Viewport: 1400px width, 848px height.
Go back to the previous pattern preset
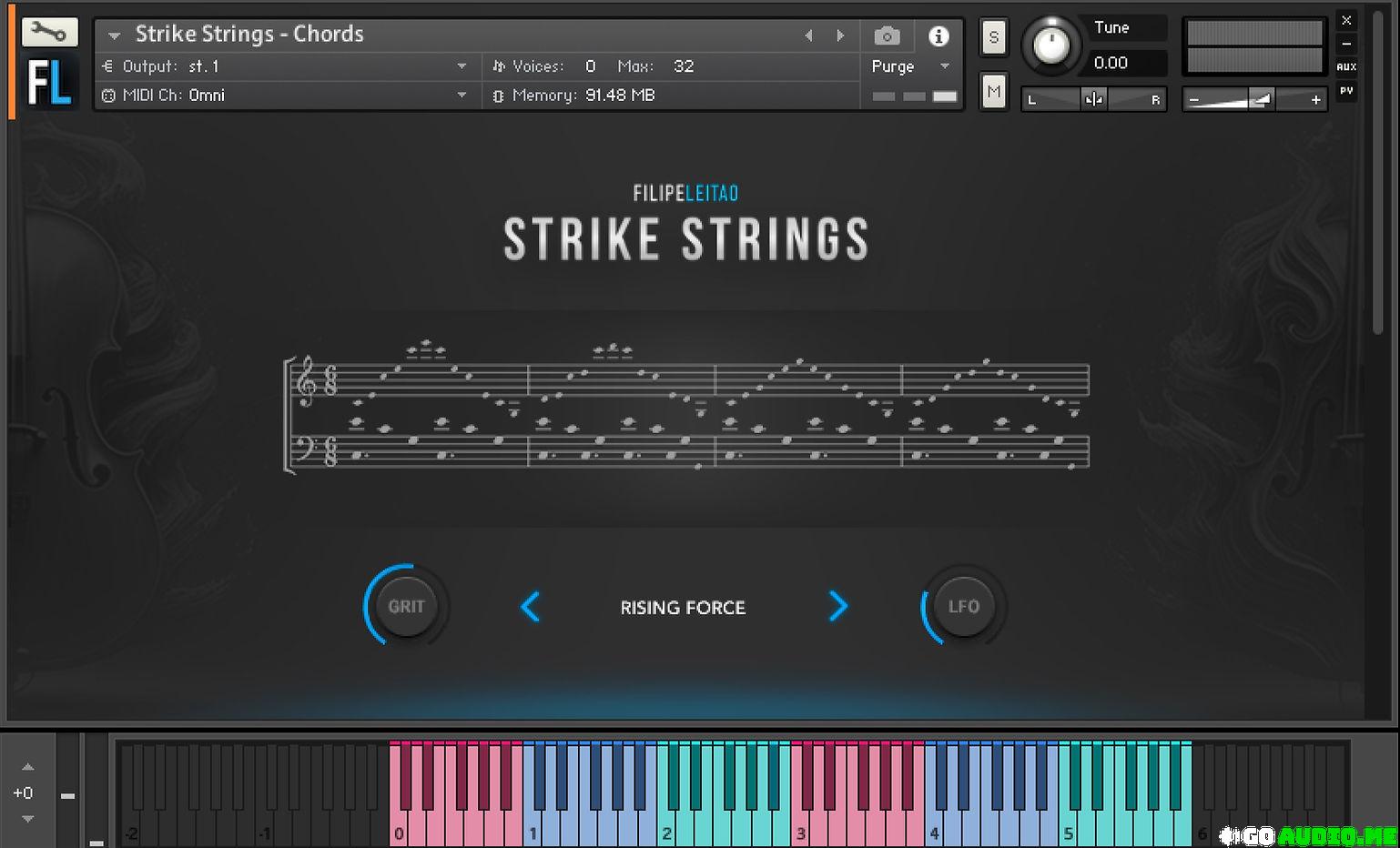tap(531, 607)
